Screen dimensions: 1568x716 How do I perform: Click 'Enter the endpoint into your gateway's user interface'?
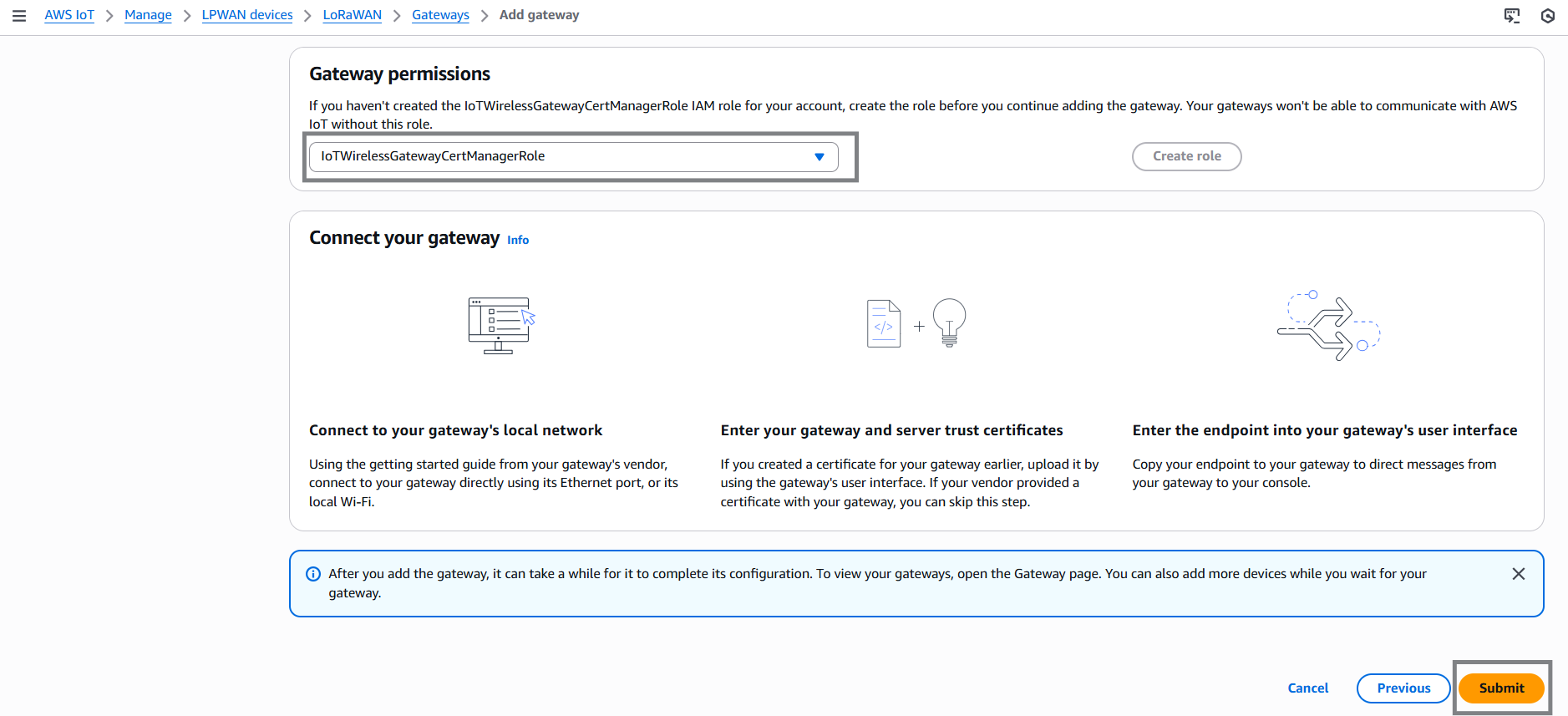click(1325, 430)
